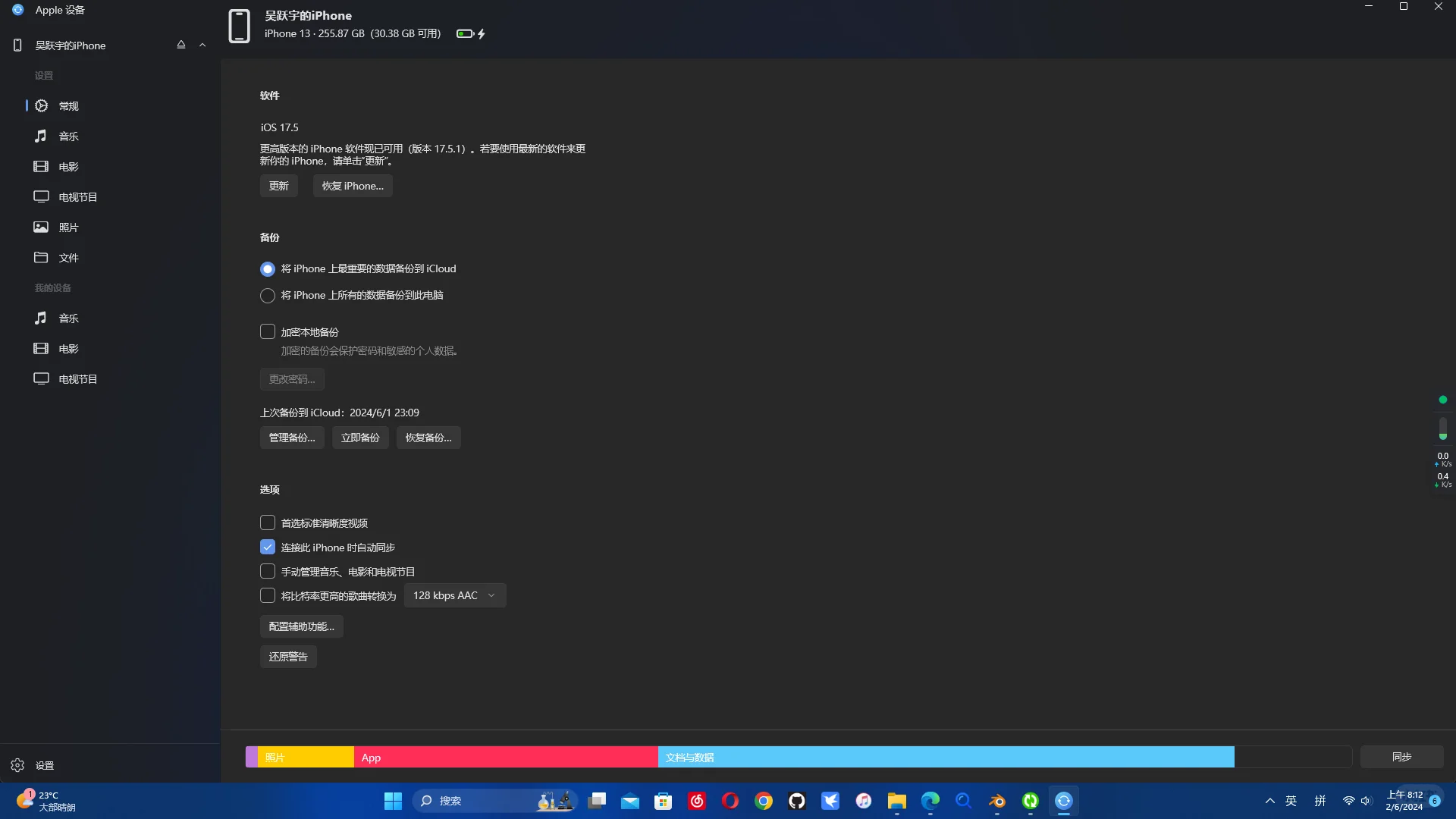This screenshot has height=819, width=1456.
Task: Click the 常规 settings icon
Action: tap(41, 105)
